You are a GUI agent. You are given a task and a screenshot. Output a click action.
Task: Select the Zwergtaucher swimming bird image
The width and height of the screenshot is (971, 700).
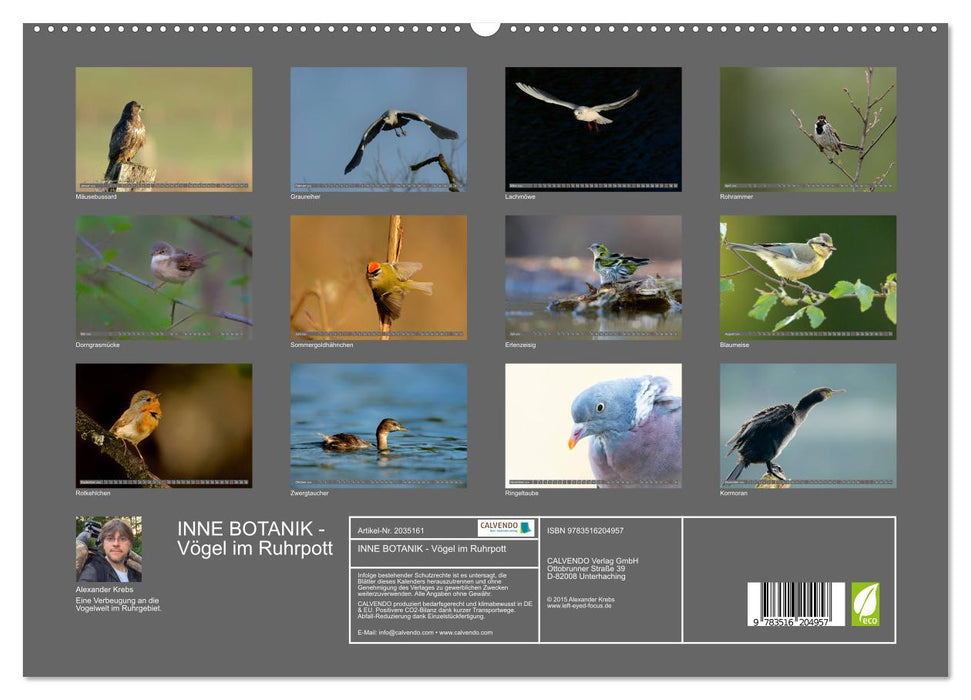378,425
